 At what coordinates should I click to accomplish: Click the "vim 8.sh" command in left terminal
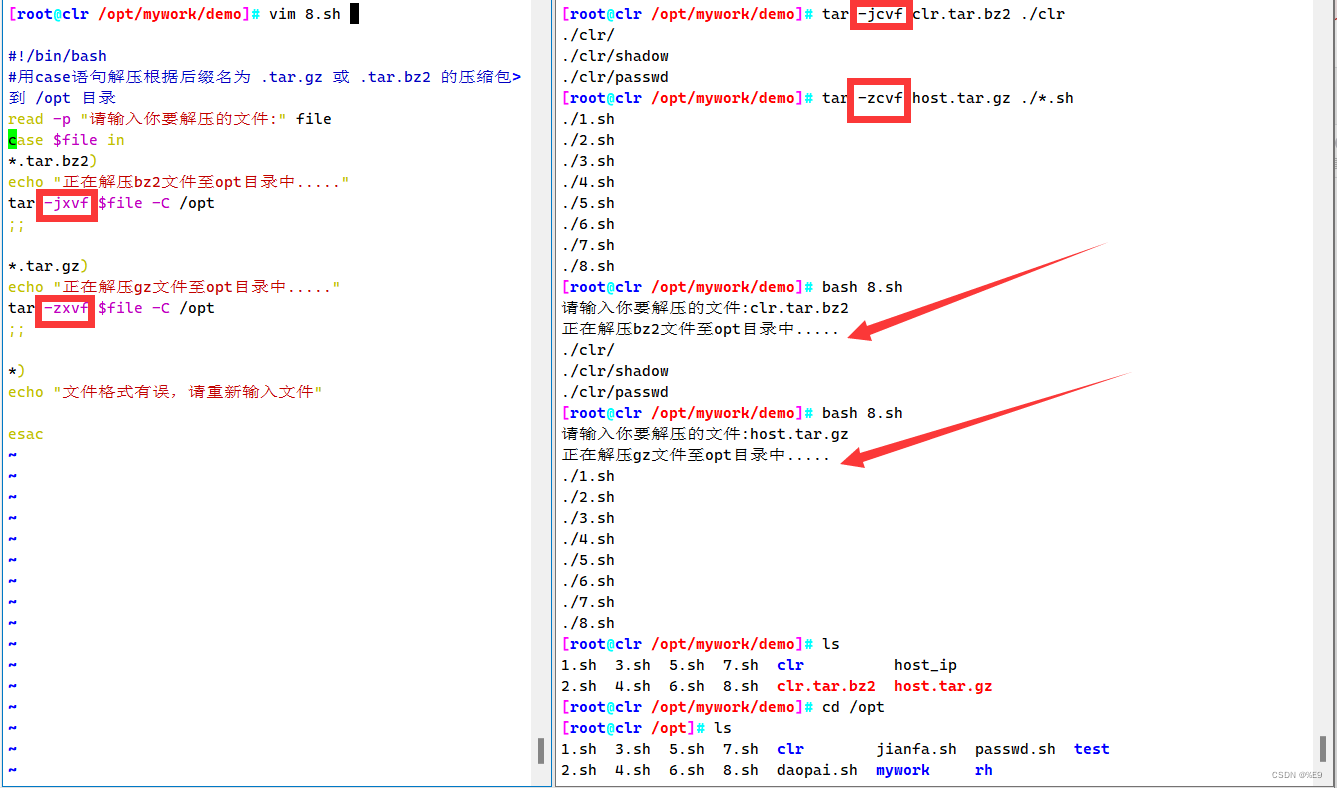tap(305, 14)
